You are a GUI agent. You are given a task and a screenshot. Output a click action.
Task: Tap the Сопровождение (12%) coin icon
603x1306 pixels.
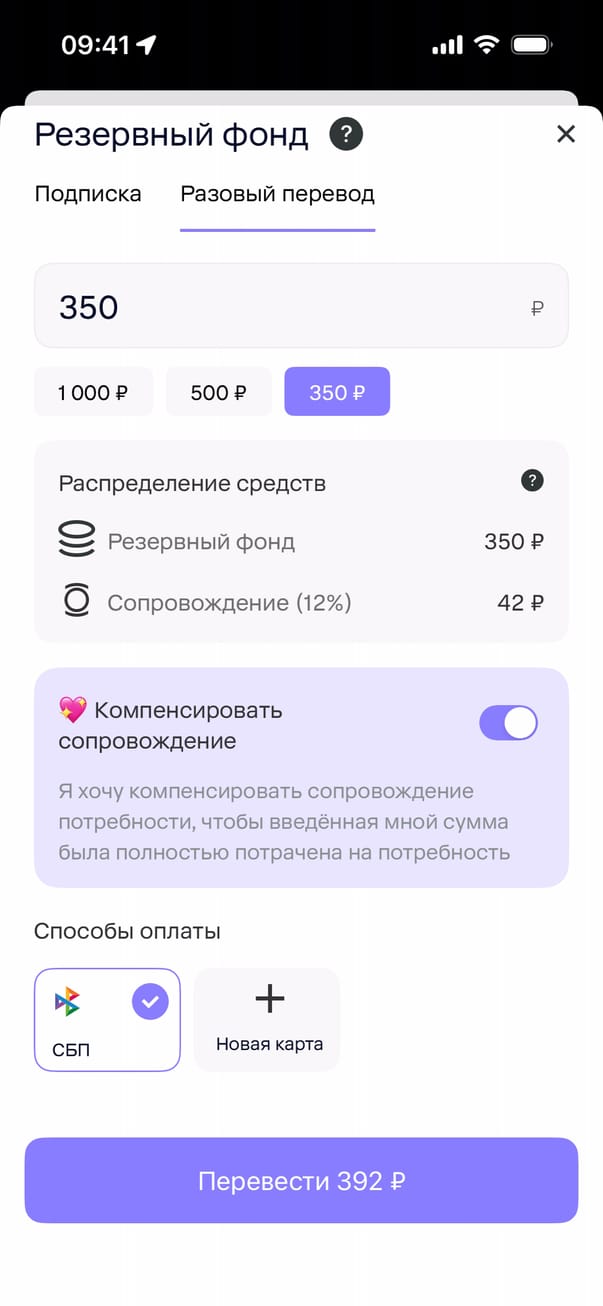[x=77, y=602]
